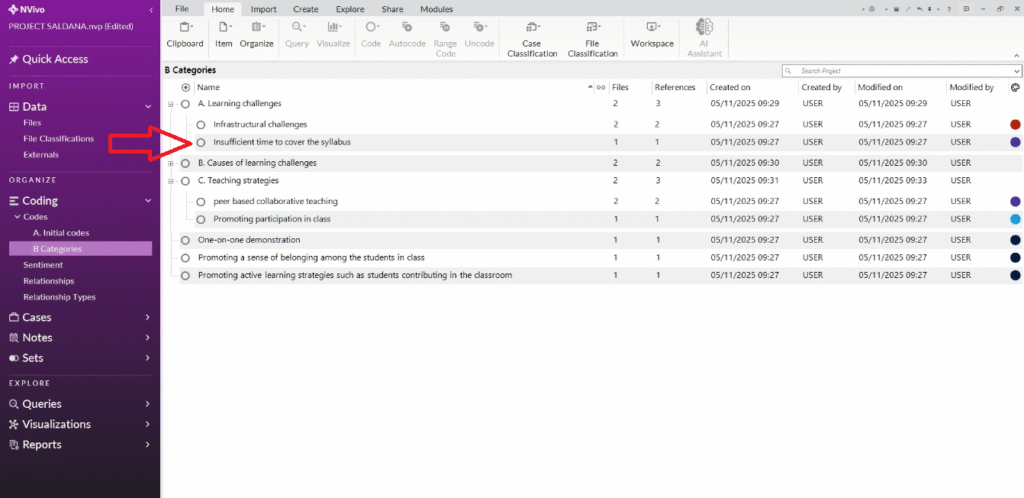The height and width of the screenshot is (498, 1024).
Task: Click the Organize ribbon icon
Action: tap(256, 28)
